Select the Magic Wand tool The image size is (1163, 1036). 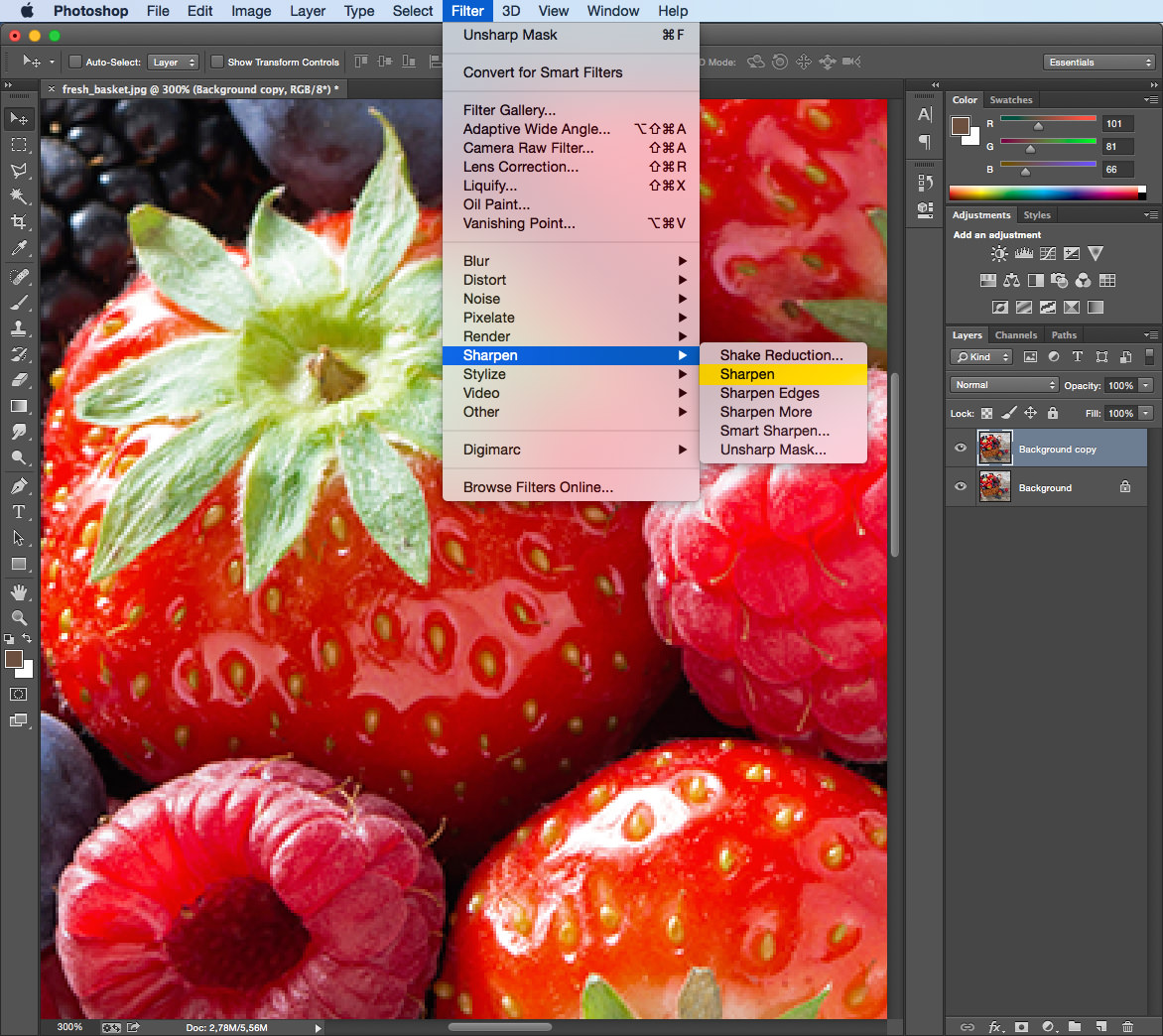click(19, 196)
